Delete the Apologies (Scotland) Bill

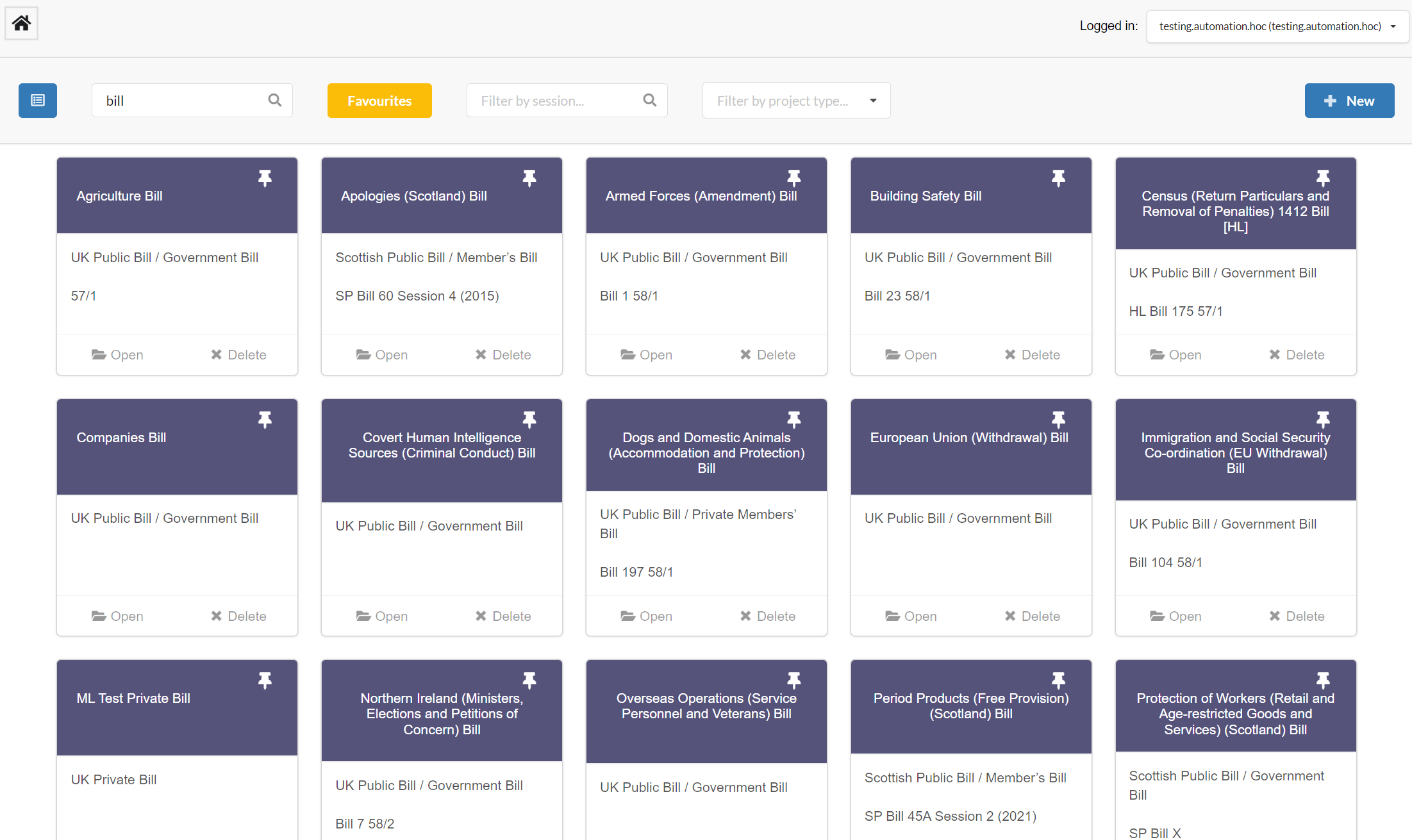click(503, 355)
